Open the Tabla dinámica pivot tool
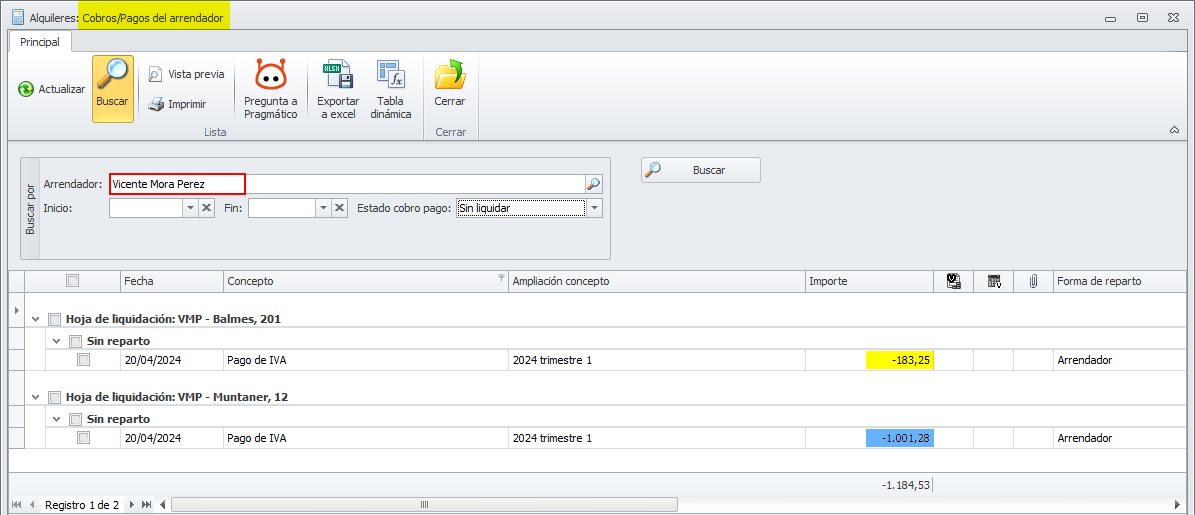 point(390,88)
